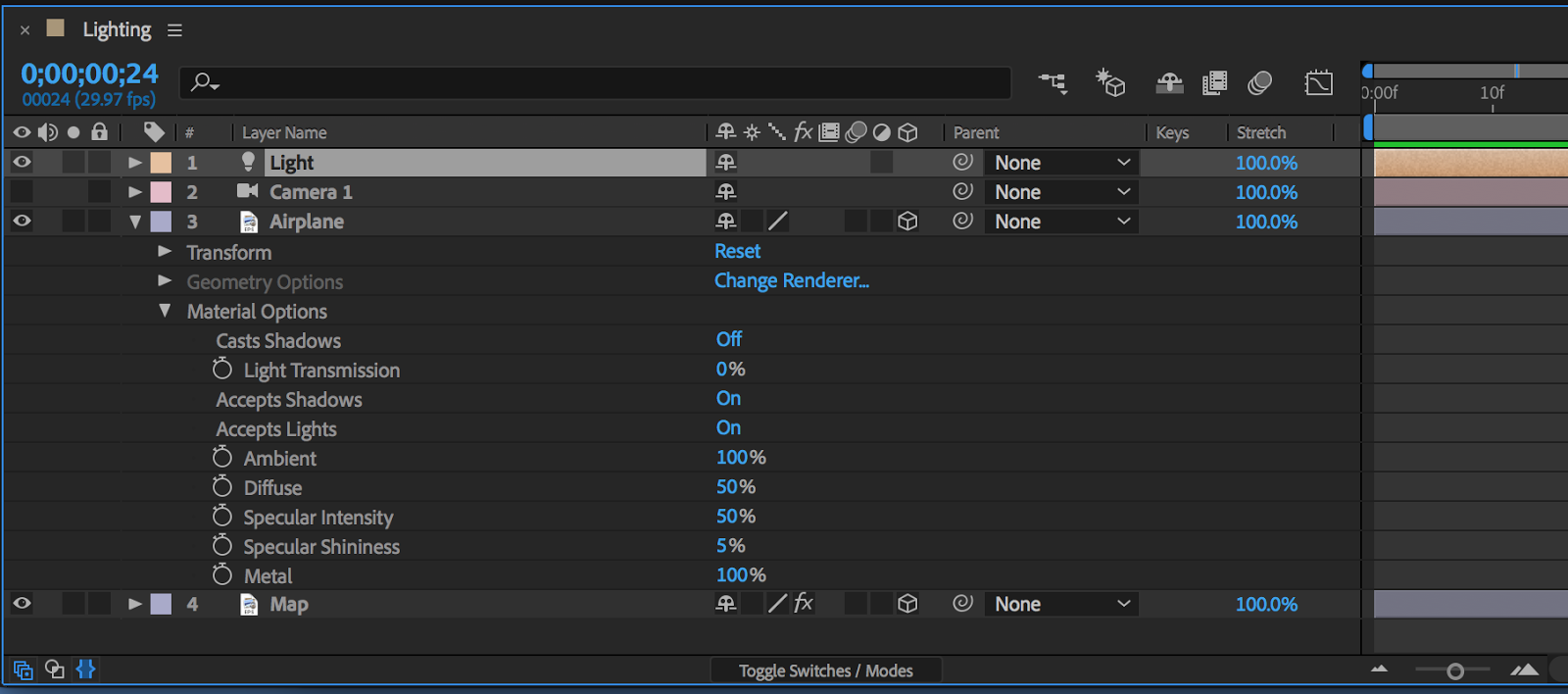Enable Frame Blending for all layers
This screenshot has height=694, width=1568.
click(1214, 83)
